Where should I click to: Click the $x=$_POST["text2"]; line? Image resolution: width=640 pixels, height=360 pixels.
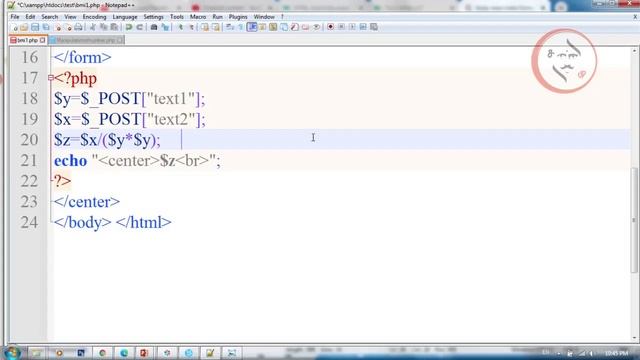point(130,120)
